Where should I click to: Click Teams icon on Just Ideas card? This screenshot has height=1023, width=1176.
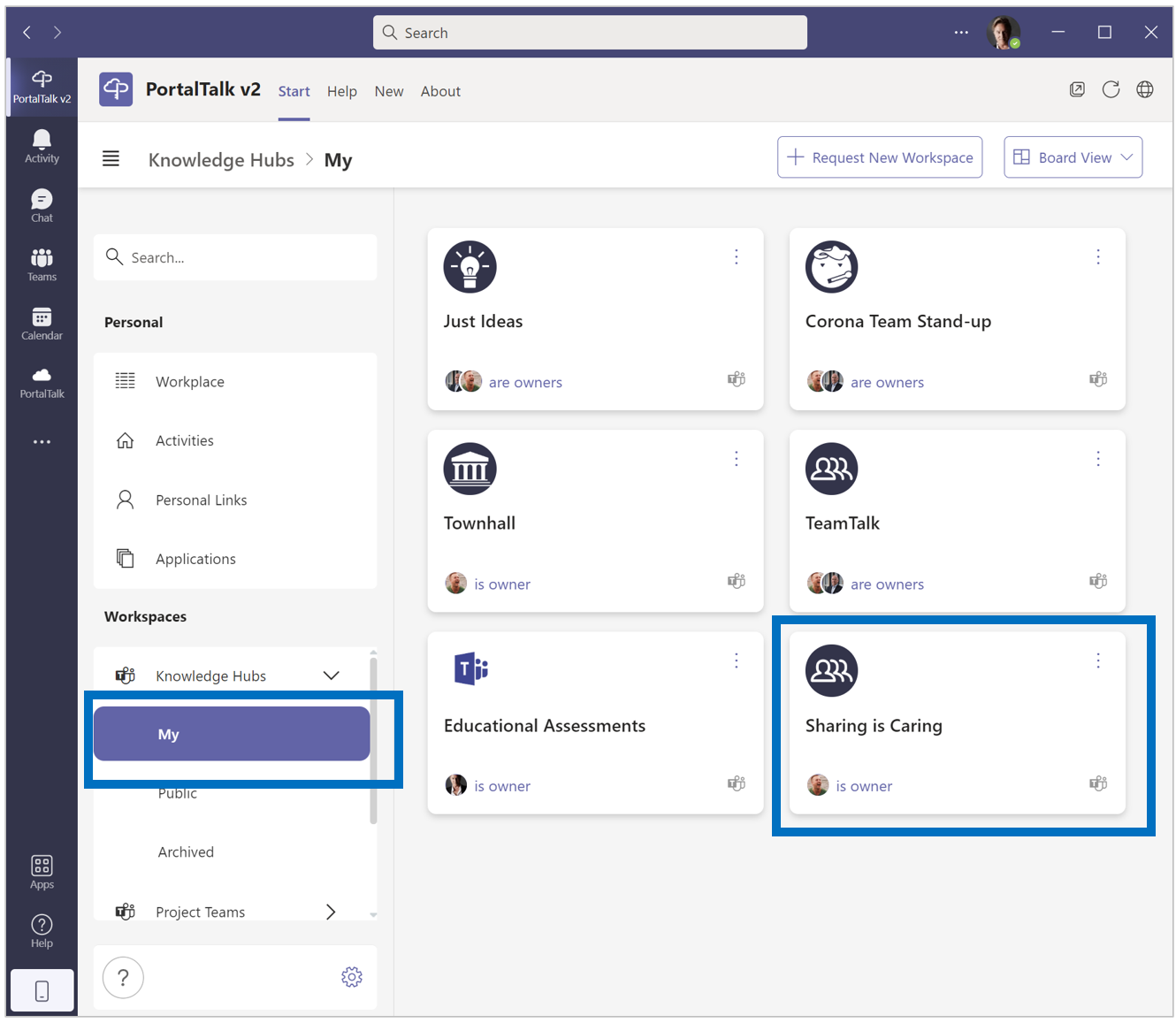[x=737, y=379]
